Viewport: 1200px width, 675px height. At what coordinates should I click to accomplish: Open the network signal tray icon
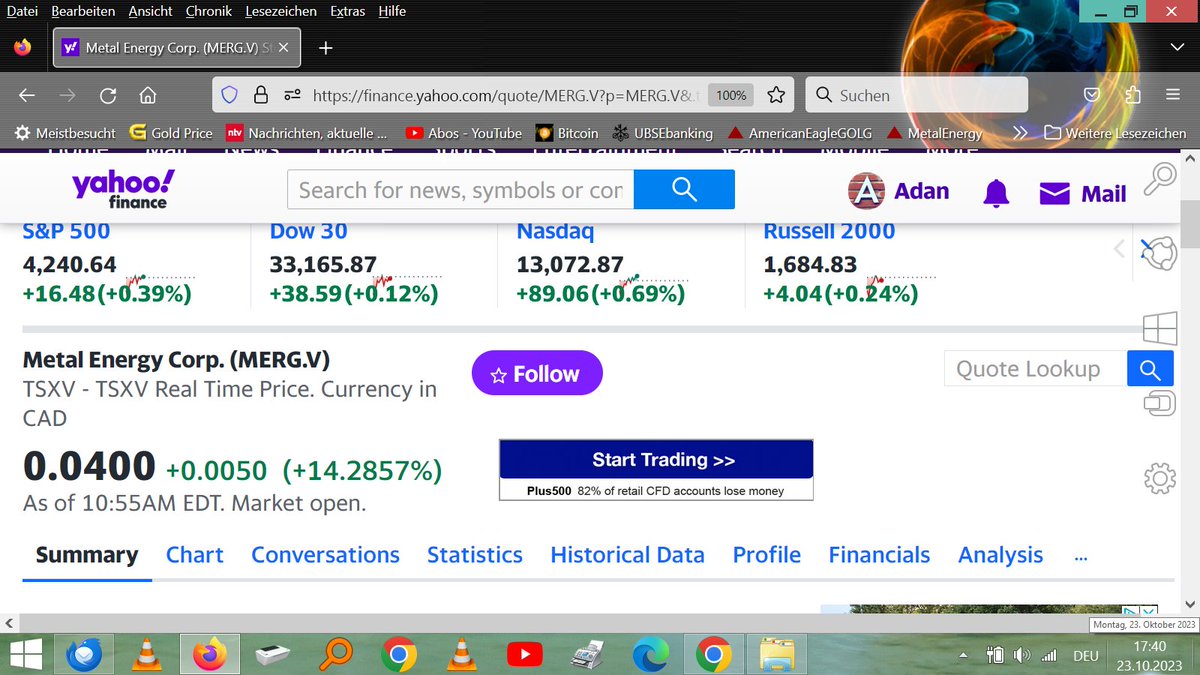point(1049,656)
